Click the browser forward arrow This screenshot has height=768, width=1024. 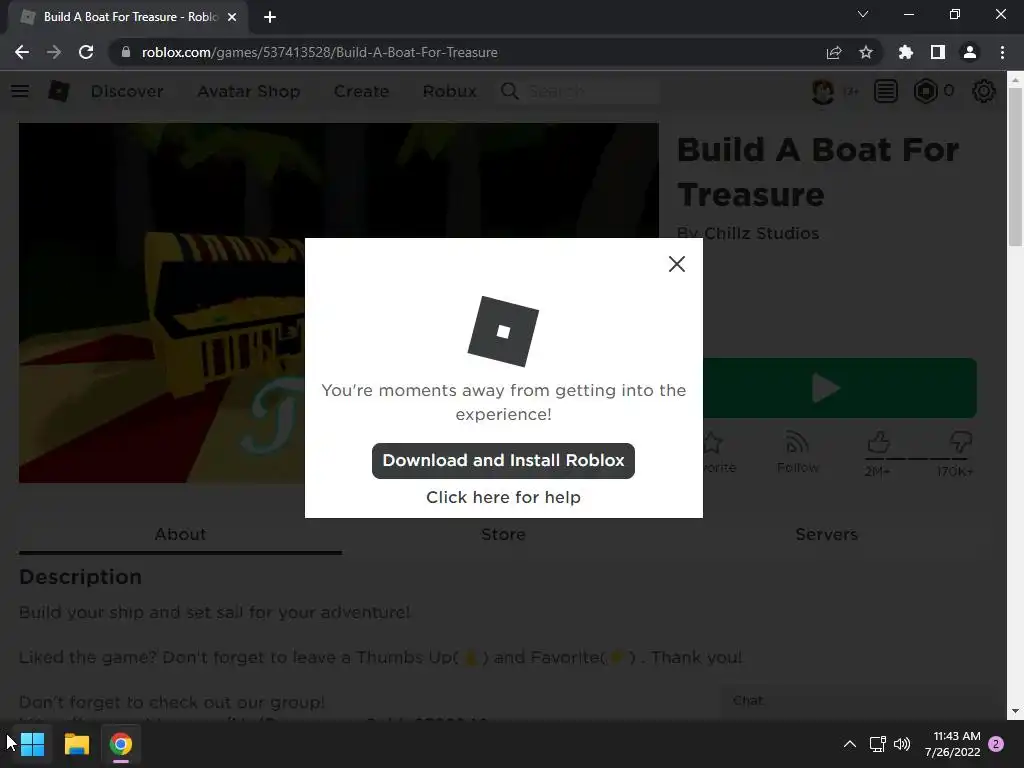pos(54,52)
